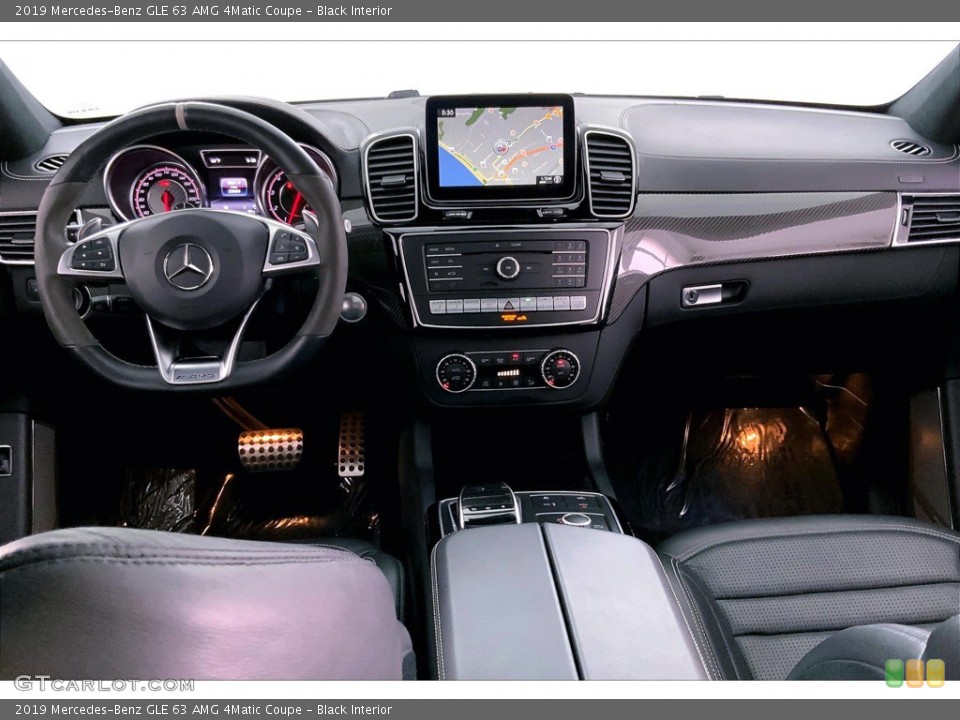This screenshot has height=720, width=960.
Task: Click the header caption "2019 Mercedes-Benz GLE 63 AMG"
Action: [x=115, y=10]
